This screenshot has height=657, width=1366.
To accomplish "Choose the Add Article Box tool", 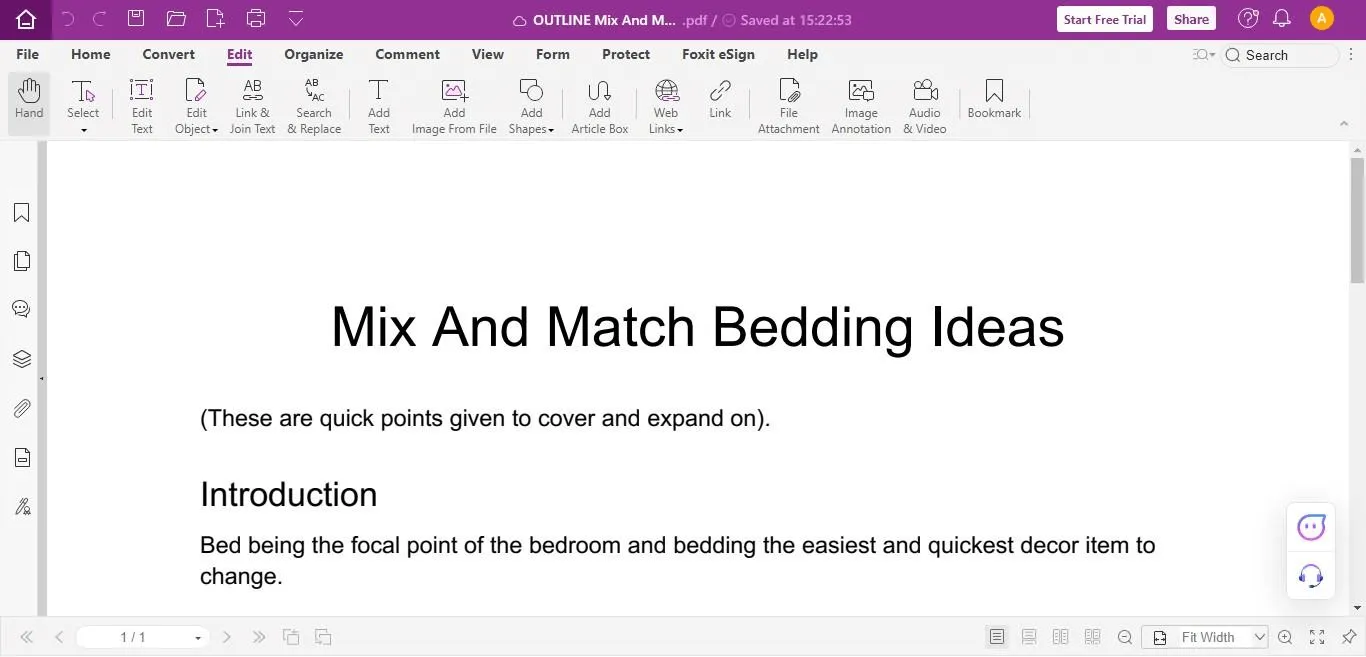I will pos(599,106).
